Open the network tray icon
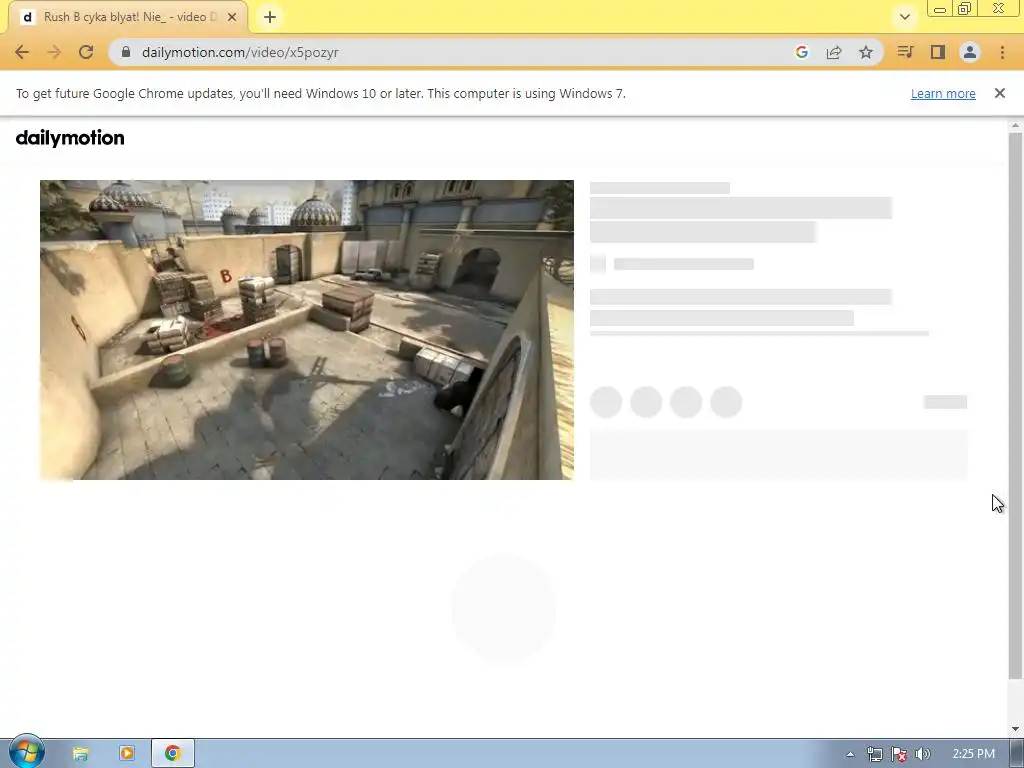 click(874, 754)
